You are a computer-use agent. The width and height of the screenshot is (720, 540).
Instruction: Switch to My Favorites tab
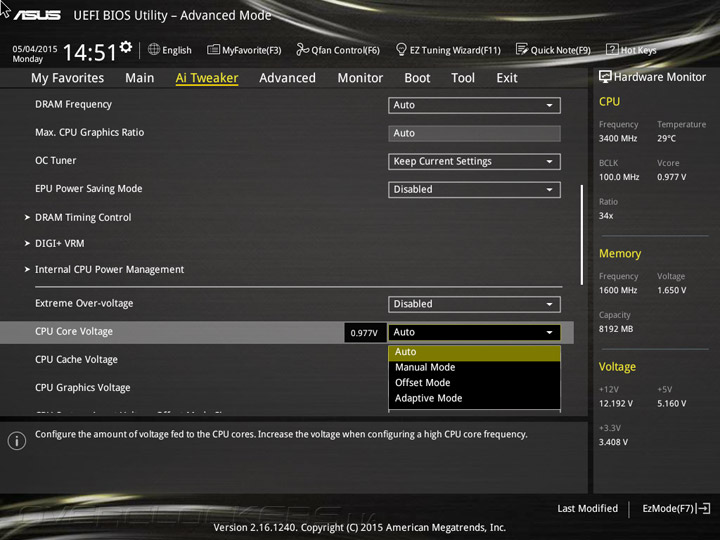(x=68, y=78)
